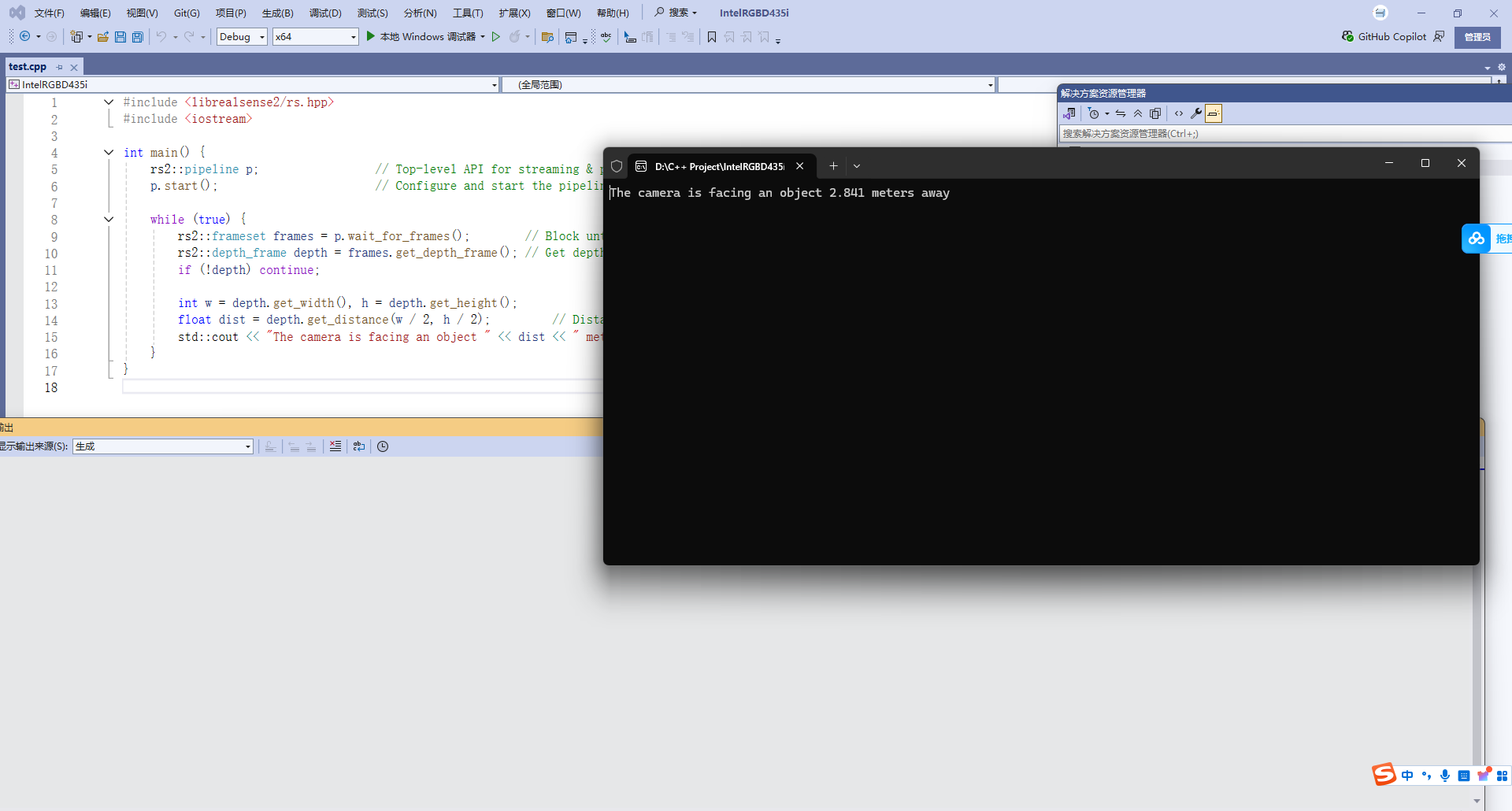This screenshot has height=811, width=1512.
Task: Click the Solution Explorer search field
Action: (x=1285, y=134)
